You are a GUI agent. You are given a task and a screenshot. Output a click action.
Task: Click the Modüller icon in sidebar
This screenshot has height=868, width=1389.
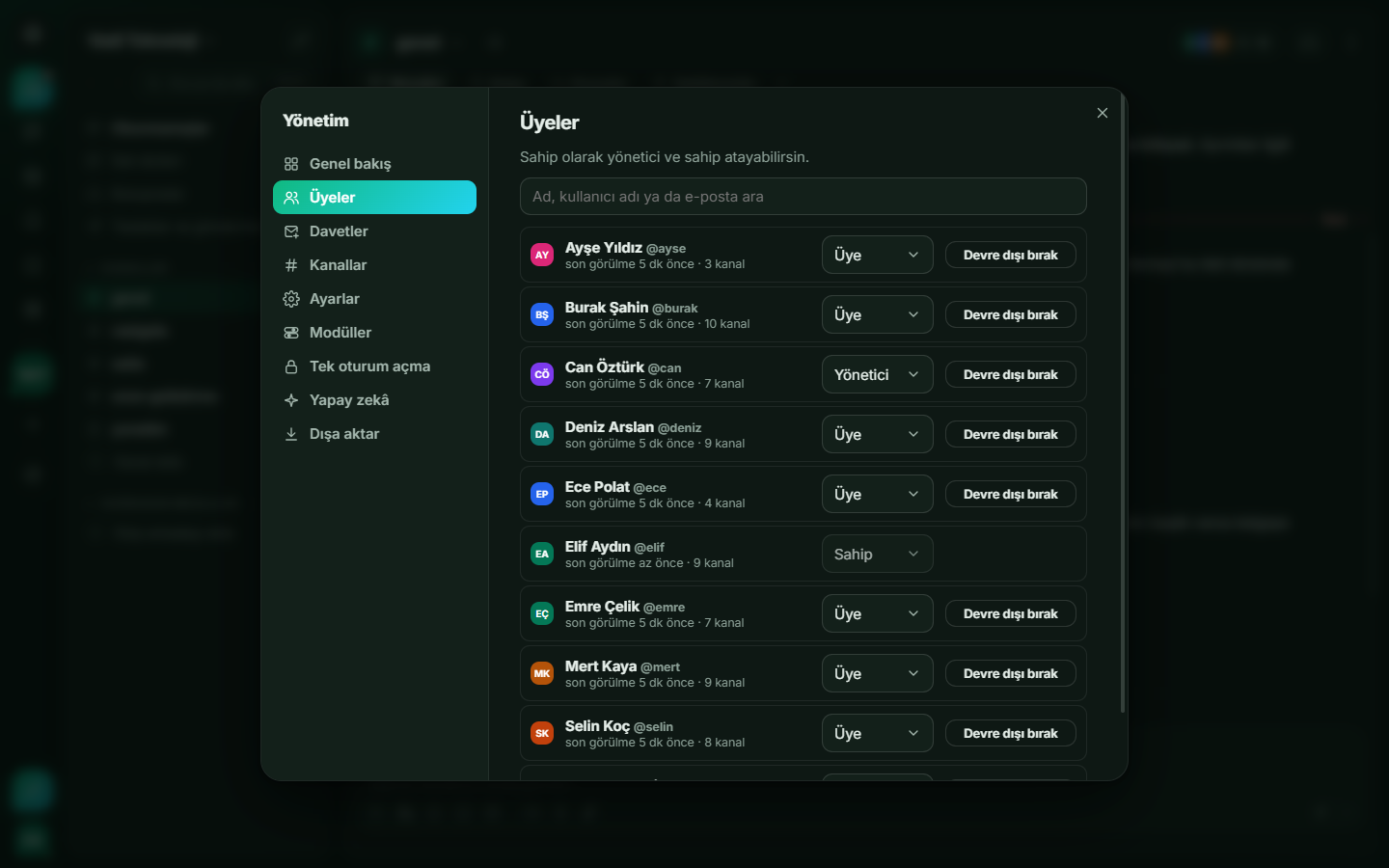[x=291, y=333]
